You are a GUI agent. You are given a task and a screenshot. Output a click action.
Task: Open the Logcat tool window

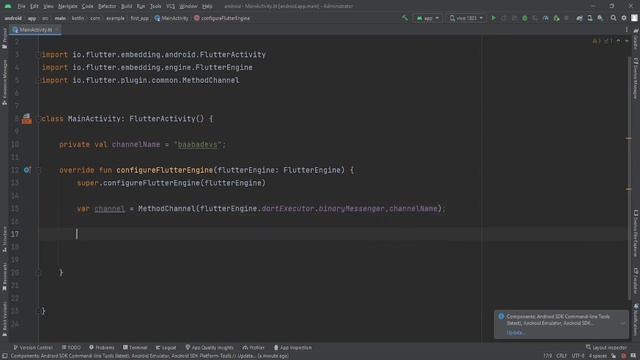click(x=166, y=347)
